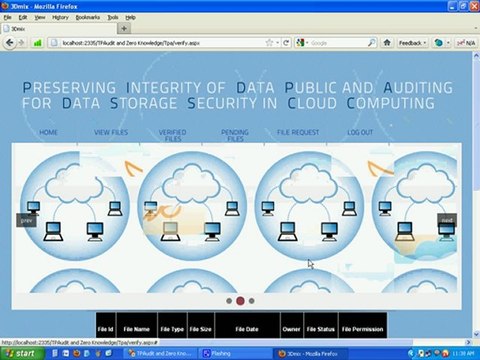Select the third slideshow dot indicator

tap(252, 301)
